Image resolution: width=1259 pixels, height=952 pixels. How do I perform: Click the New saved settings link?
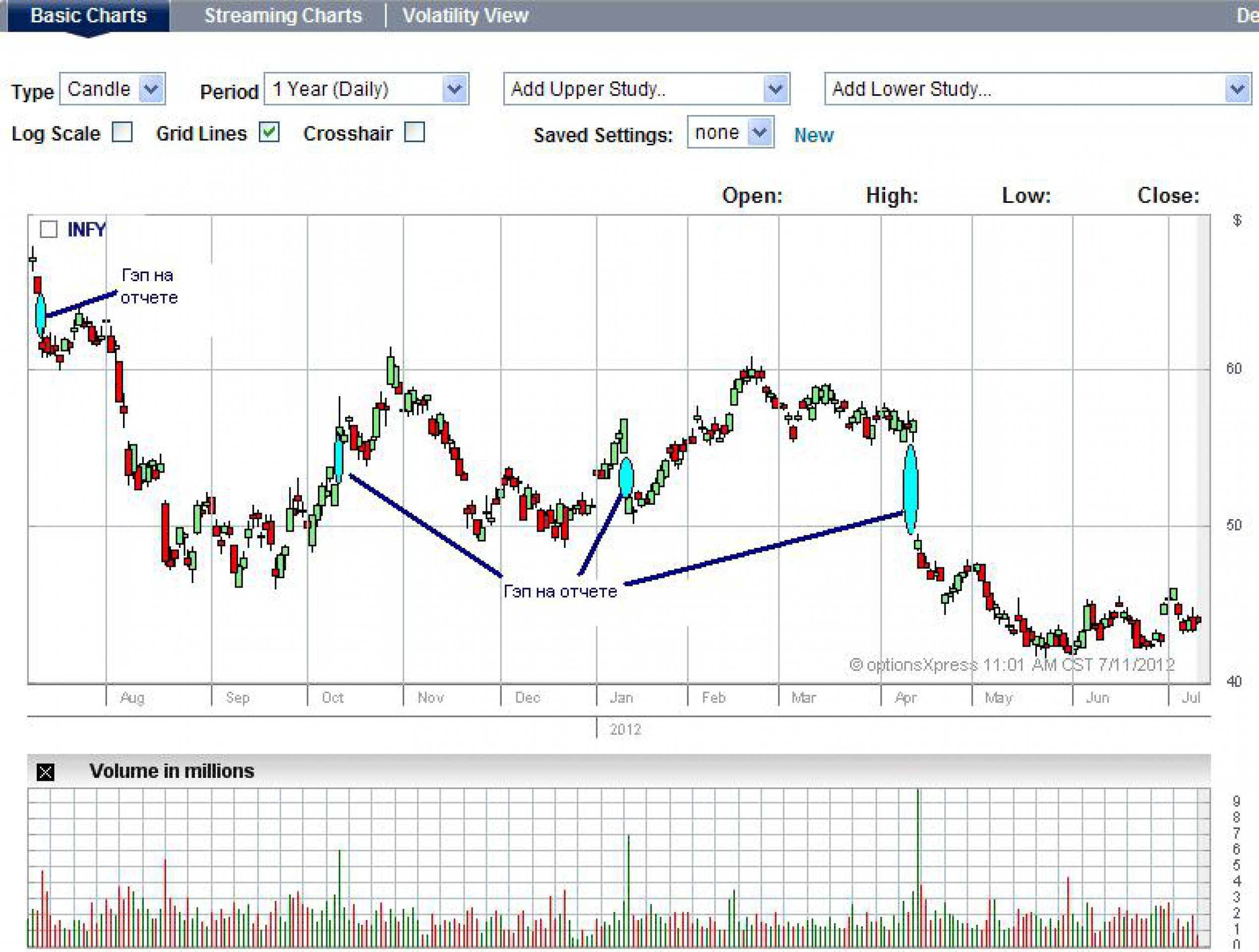point(813,135)
